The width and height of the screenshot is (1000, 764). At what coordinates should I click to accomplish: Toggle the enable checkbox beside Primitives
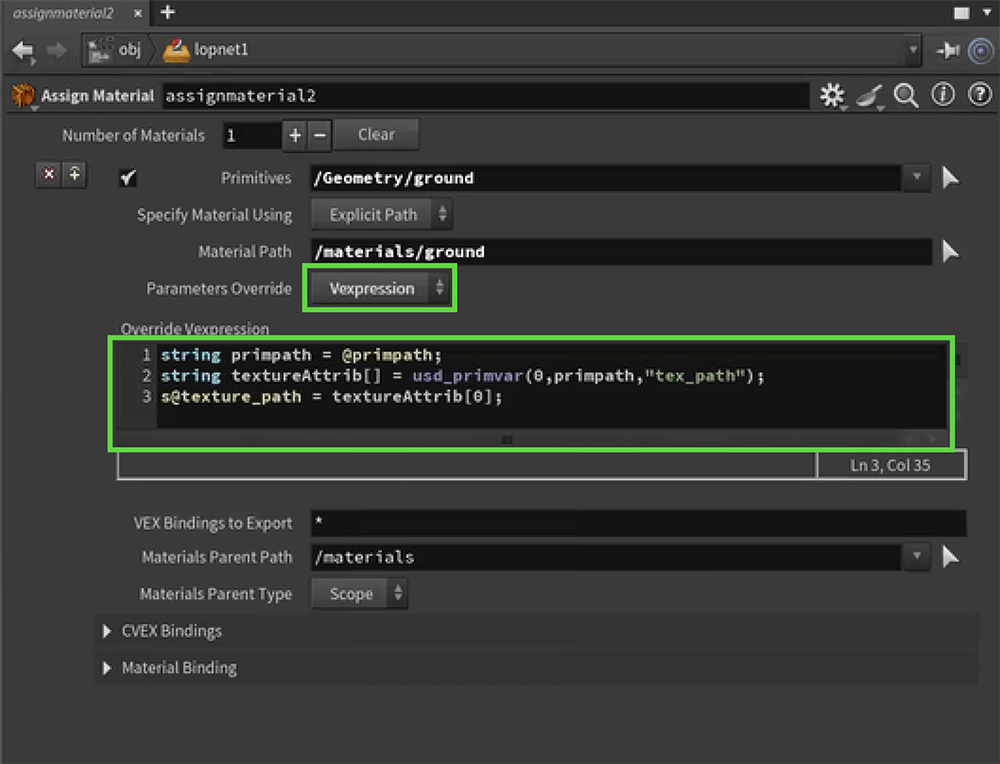[128, 178]
